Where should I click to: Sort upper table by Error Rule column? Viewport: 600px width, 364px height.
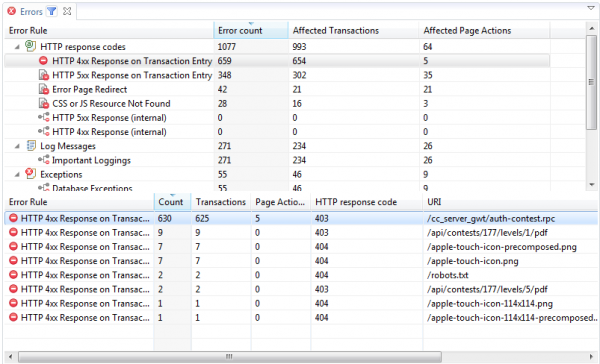click(x=109, y=31)
